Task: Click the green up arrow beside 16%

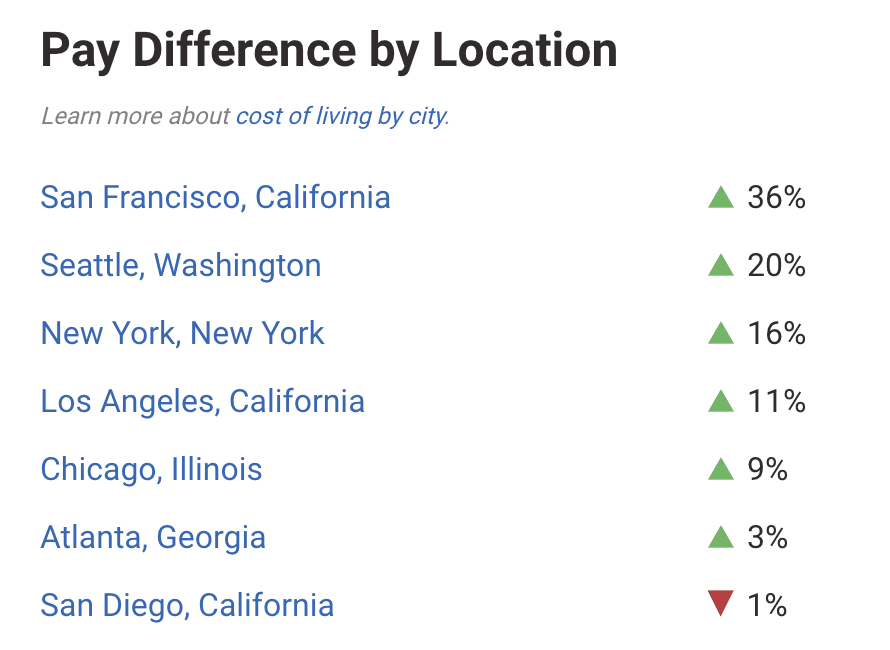Action: 721,333
